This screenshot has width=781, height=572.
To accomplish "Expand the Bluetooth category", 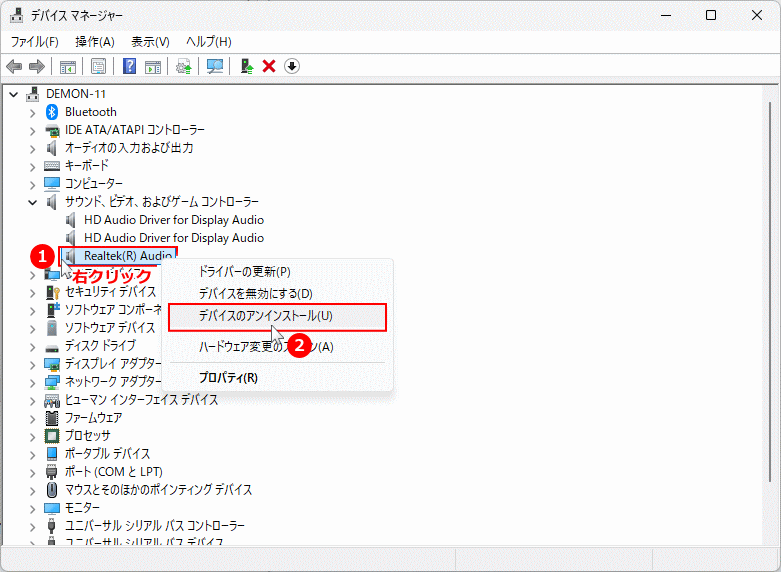I will click(32, 113).
